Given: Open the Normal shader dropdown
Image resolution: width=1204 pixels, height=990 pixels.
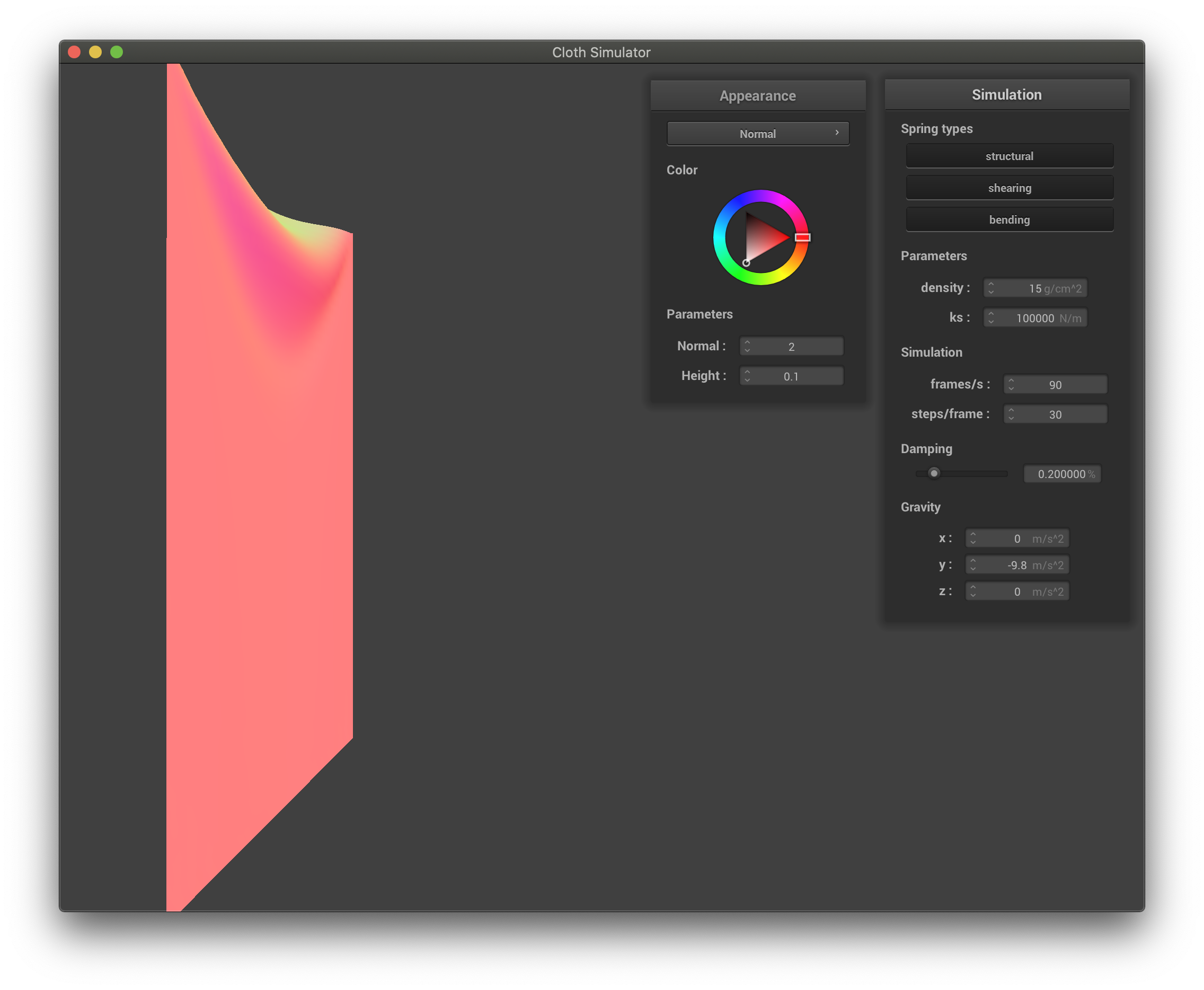Looking at the screenshot, I should point(758,134).
